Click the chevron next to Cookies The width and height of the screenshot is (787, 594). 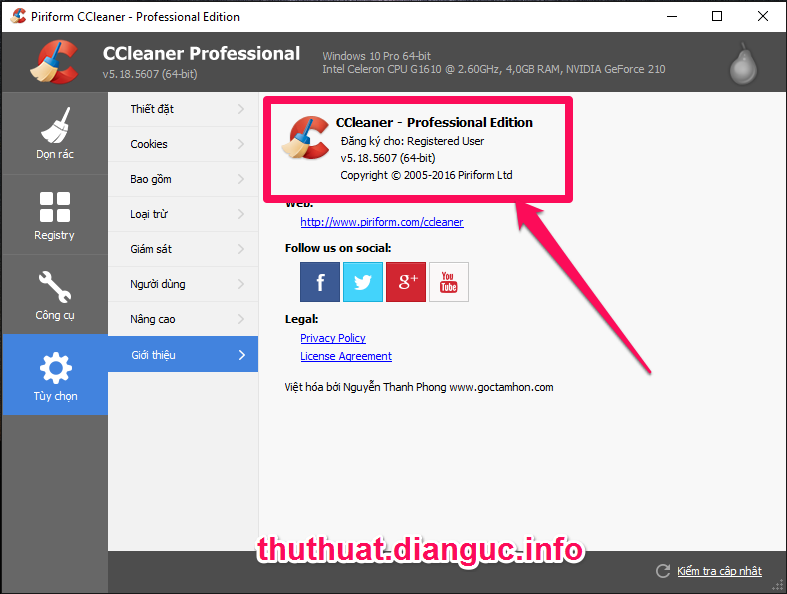(241, 144)
